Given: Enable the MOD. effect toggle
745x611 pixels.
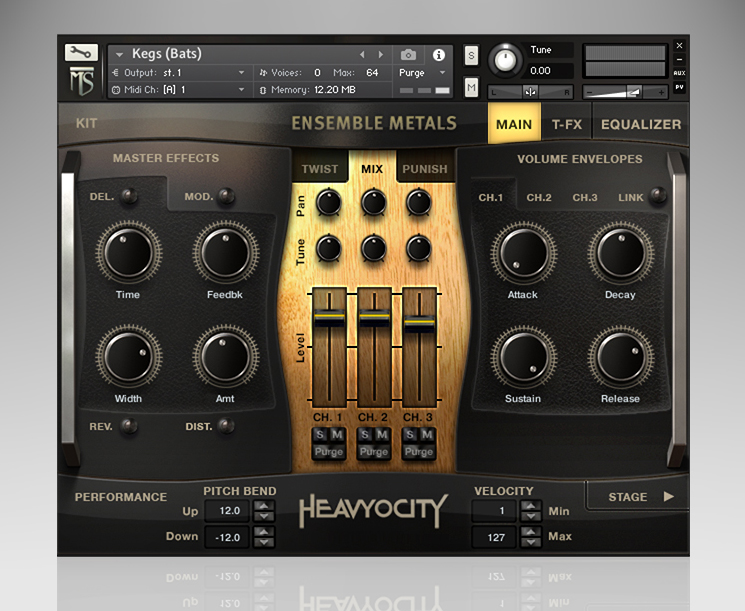Looking at the screenshot, I should (226, 196).
